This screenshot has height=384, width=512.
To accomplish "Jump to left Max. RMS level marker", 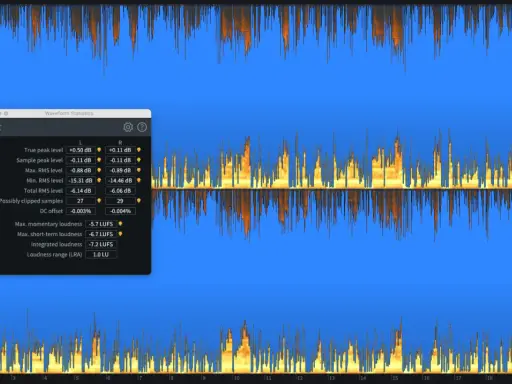I will tap(99, 170).
